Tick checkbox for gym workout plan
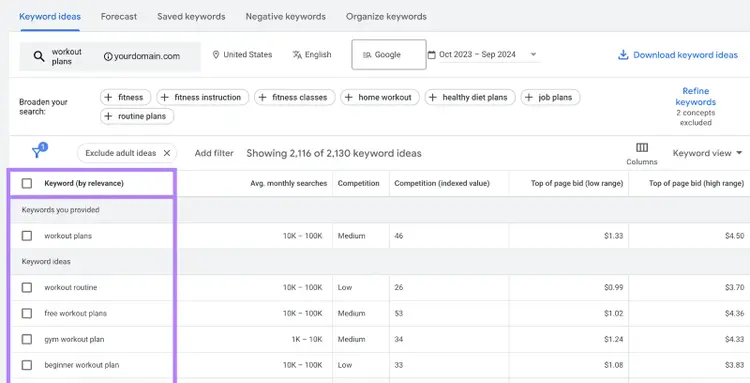The image size is (750, 383). pyautogui.click(x=27, y=339)
